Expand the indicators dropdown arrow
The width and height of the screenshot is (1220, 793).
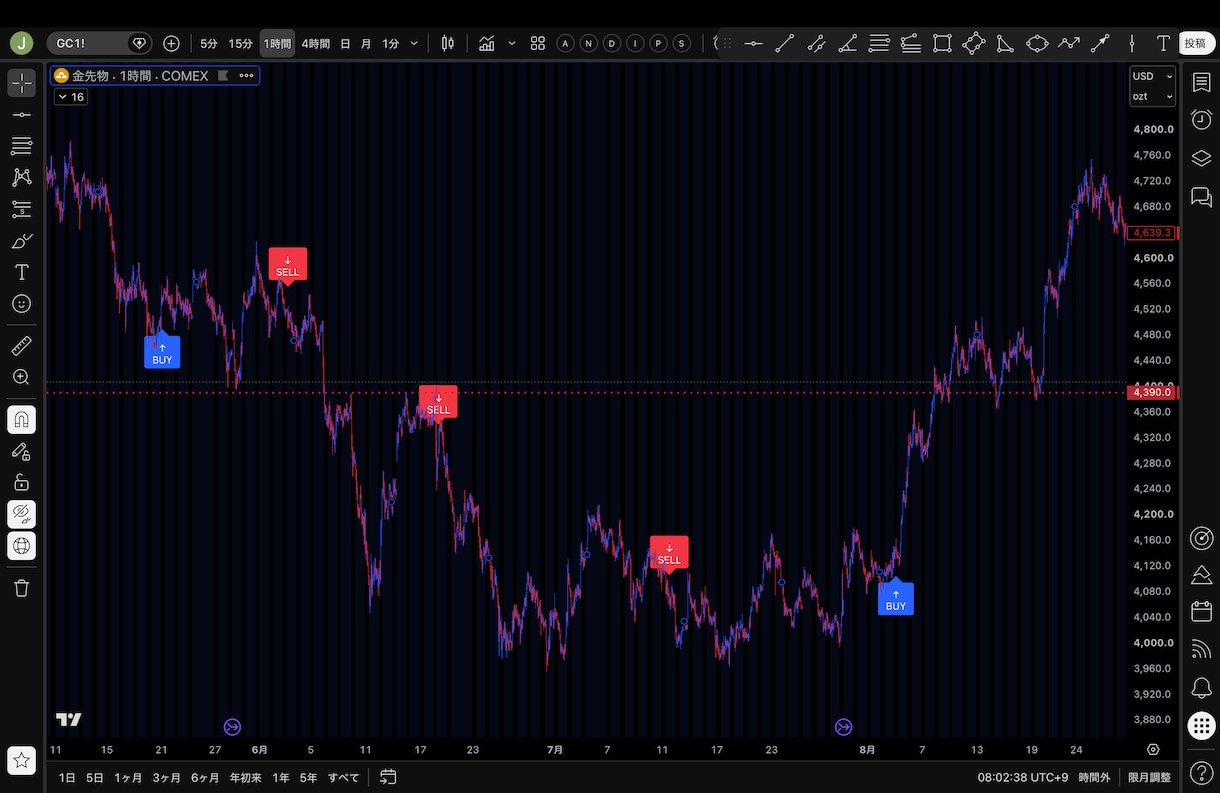tap(512, 43)
